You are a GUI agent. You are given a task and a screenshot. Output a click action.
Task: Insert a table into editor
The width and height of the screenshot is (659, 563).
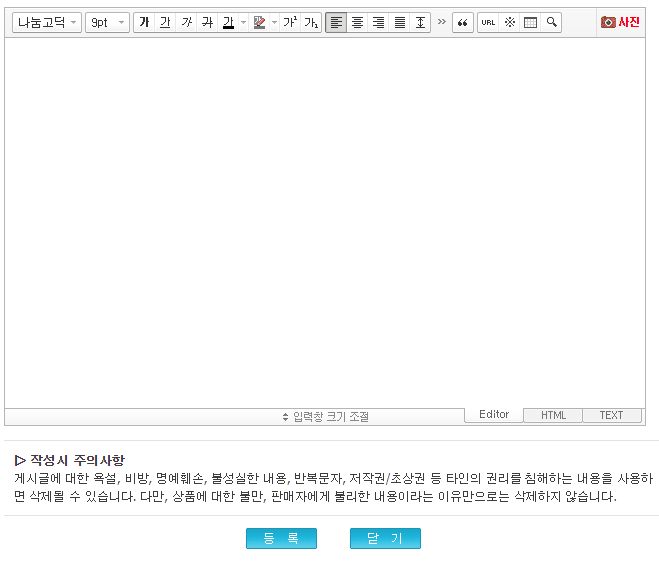pos(530,22)
